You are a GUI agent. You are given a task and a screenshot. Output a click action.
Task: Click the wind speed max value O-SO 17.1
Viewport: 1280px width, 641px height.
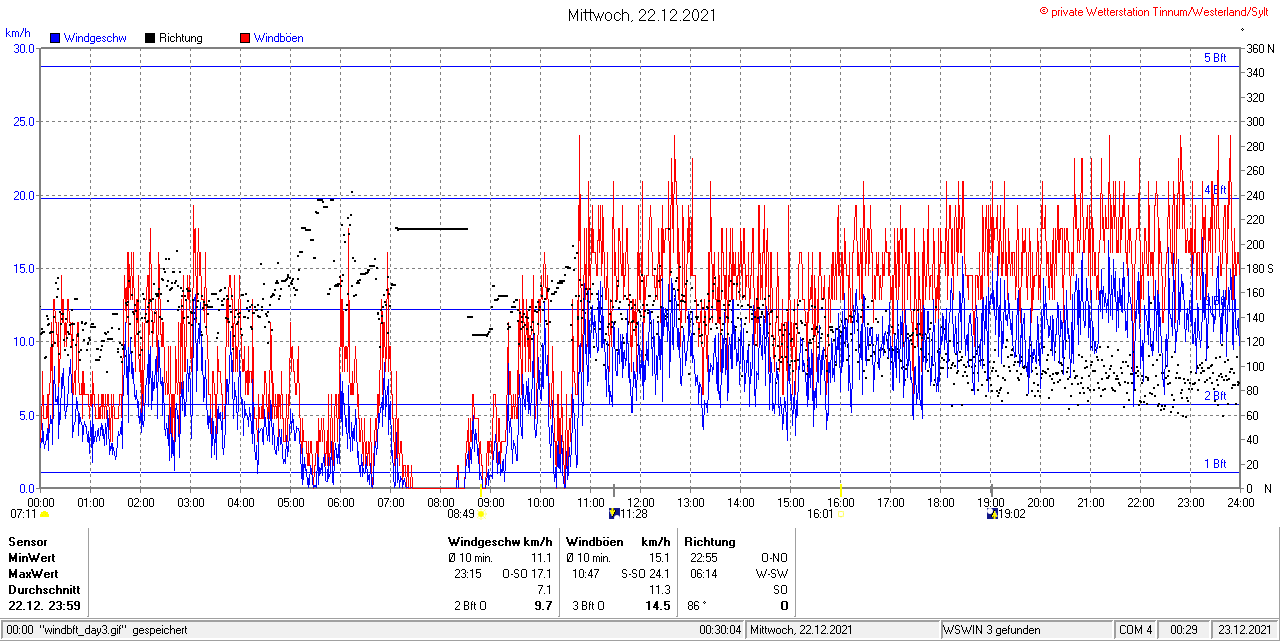(x=526, y=574)
